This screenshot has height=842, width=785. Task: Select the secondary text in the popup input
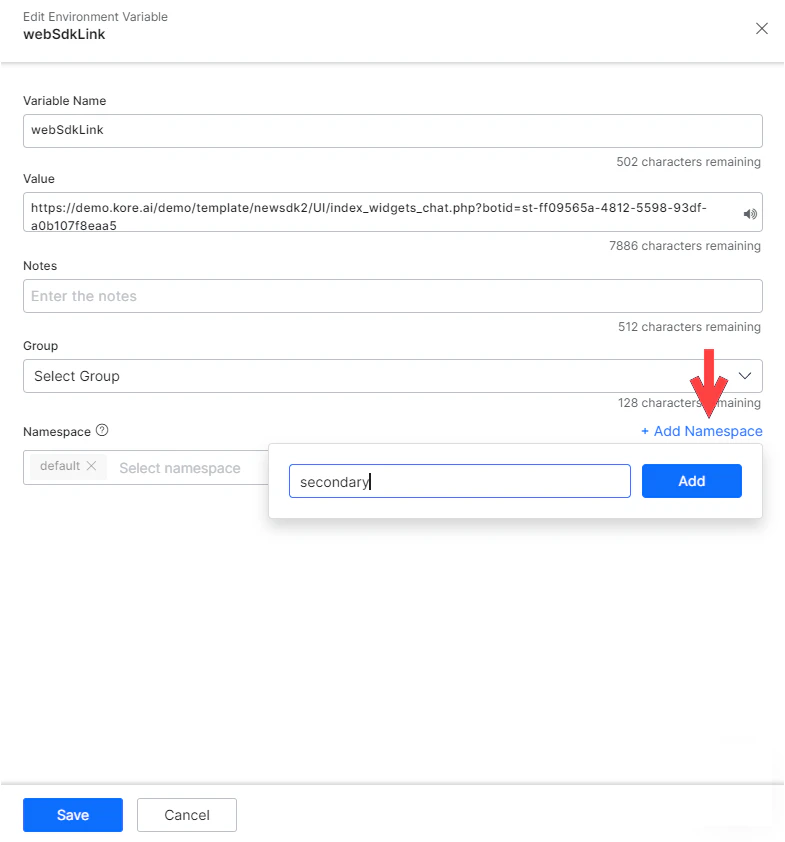(x=330, y=481)
